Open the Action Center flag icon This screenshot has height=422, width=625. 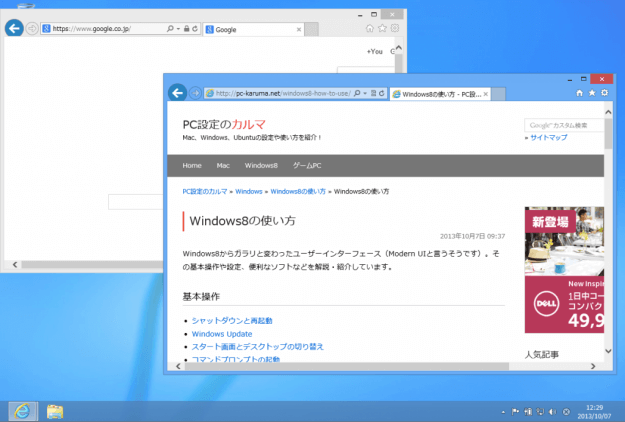point(515,412)
